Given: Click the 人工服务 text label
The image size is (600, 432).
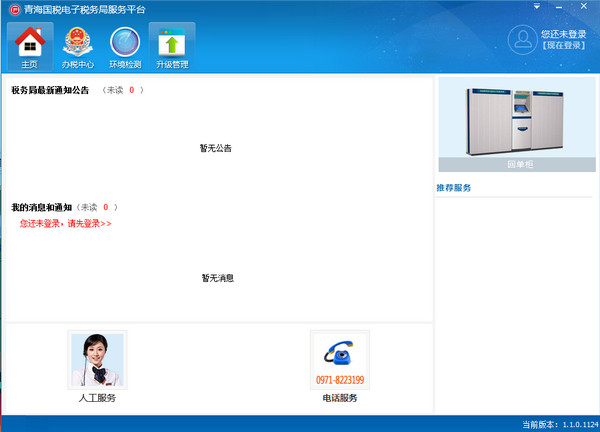Looking at the screenshot, I should coord(97,398).
